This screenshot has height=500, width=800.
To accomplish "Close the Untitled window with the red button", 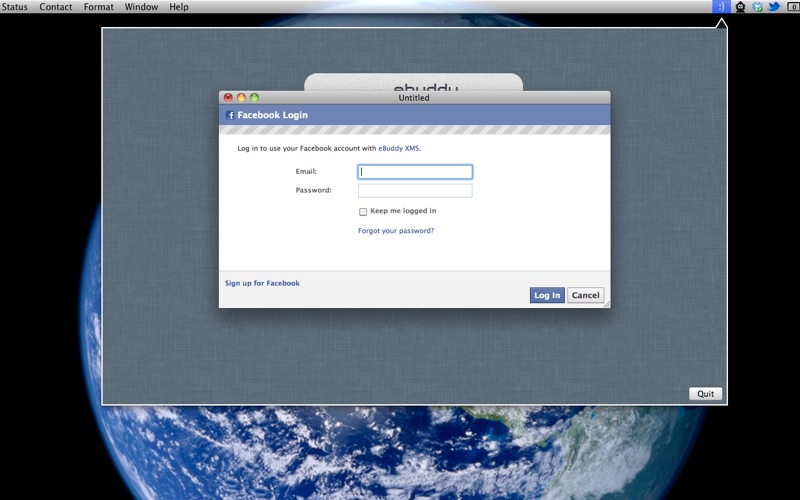I will click(228, 97).
